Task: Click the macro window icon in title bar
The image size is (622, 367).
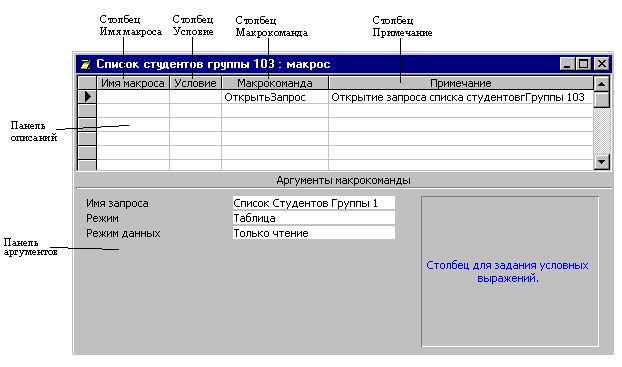Action: (x=85, y=64)
